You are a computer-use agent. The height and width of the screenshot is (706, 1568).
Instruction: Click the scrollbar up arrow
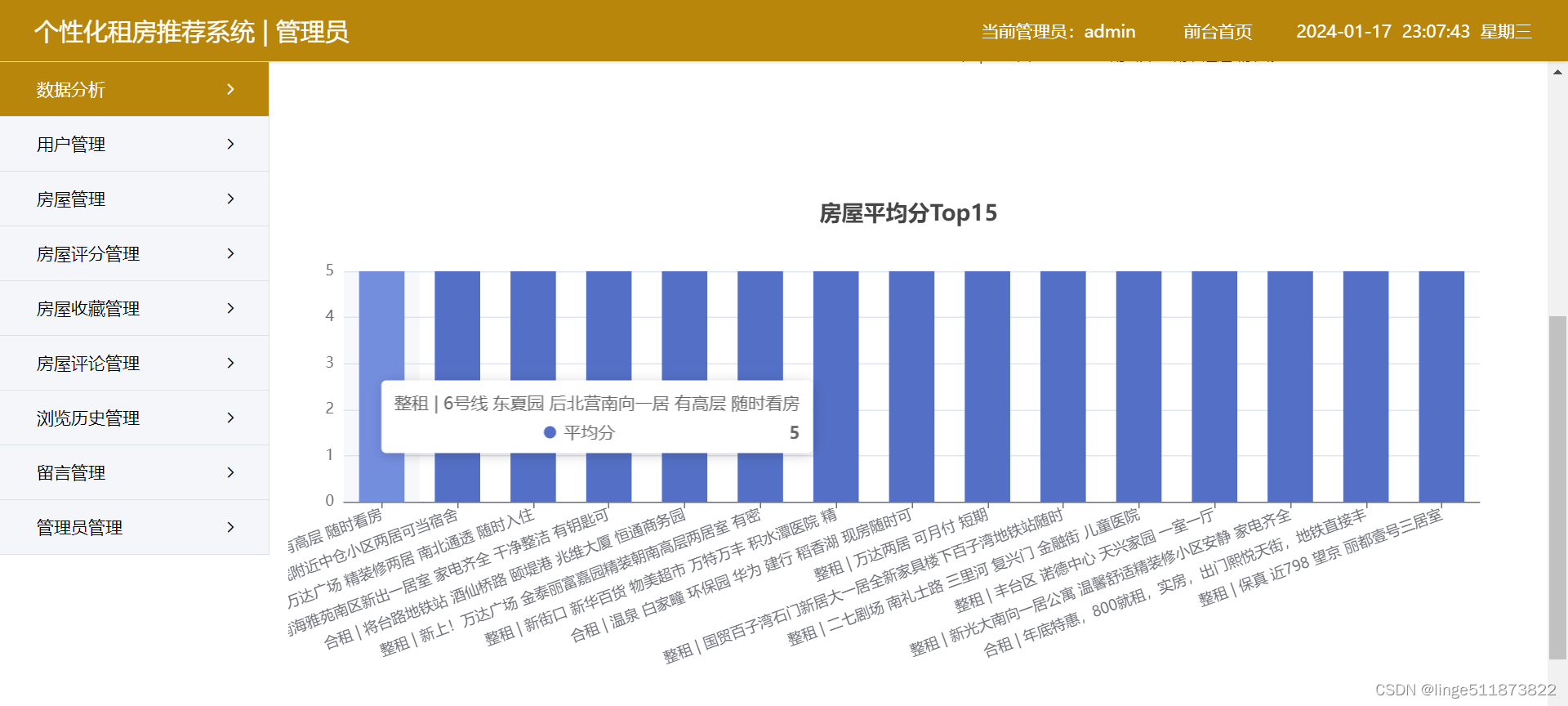[x=1557, y=72]
